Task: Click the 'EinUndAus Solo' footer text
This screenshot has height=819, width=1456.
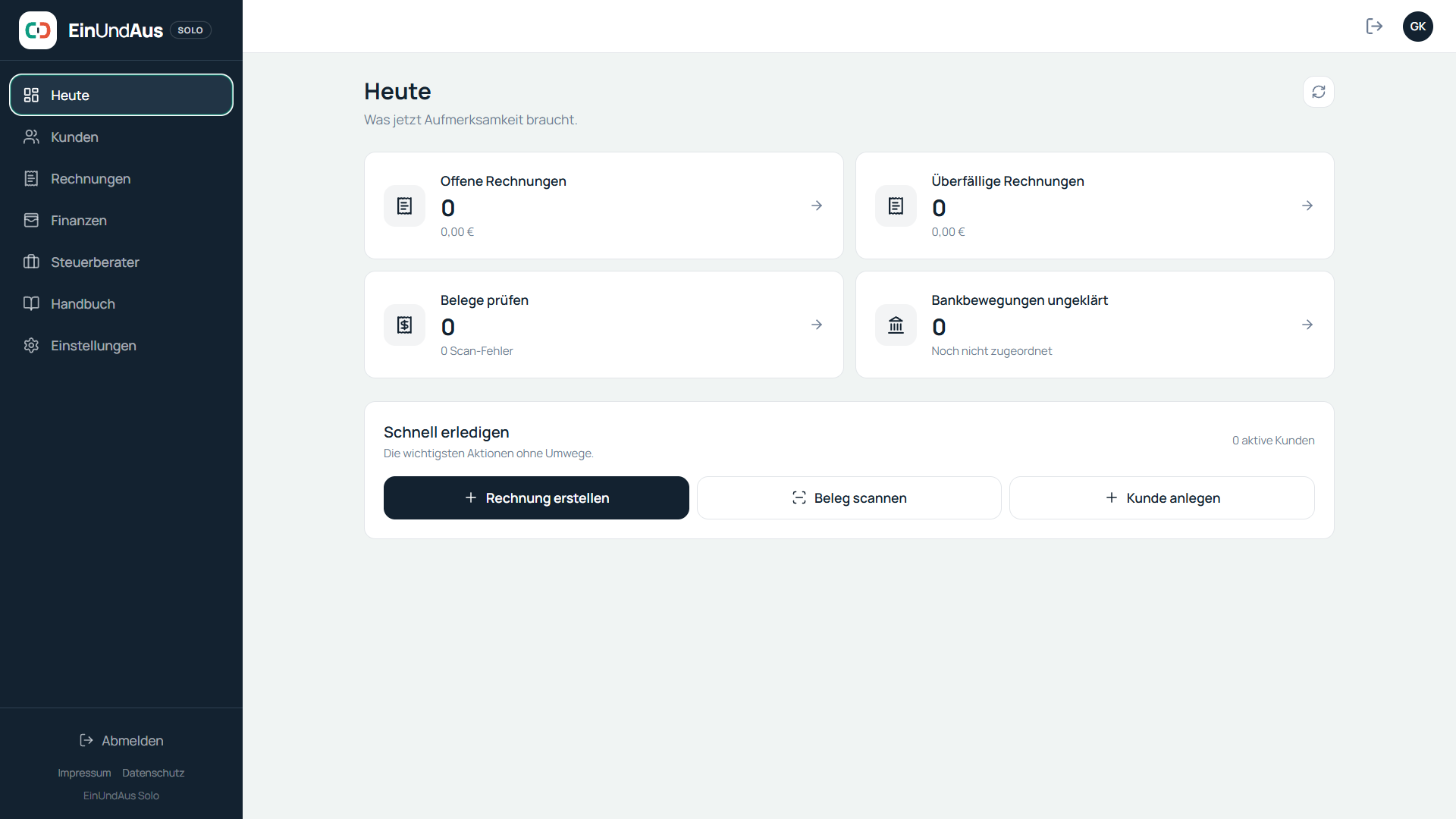Action: [121, 795]
